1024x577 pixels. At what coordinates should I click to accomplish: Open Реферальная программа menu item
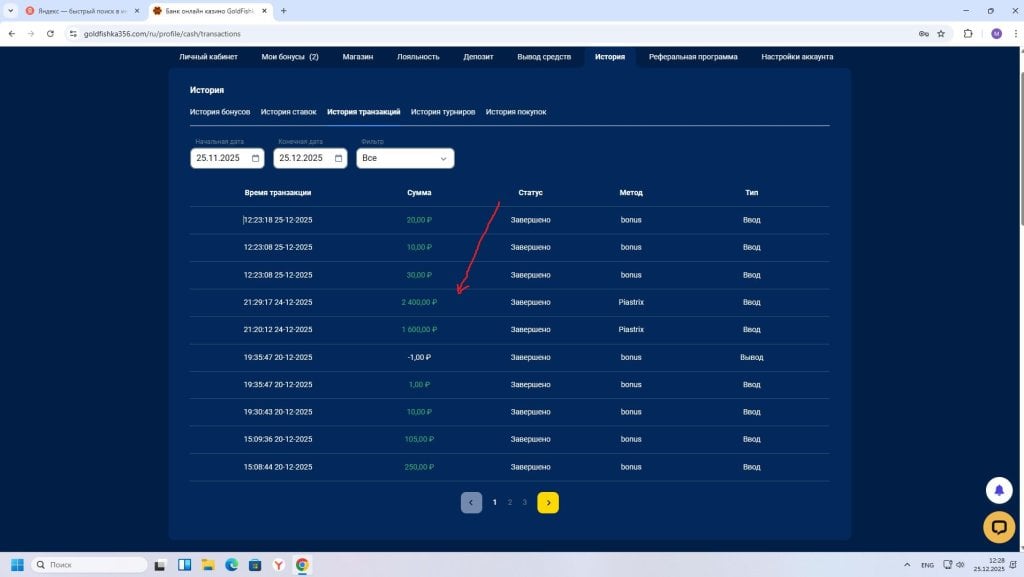[693, 57]
